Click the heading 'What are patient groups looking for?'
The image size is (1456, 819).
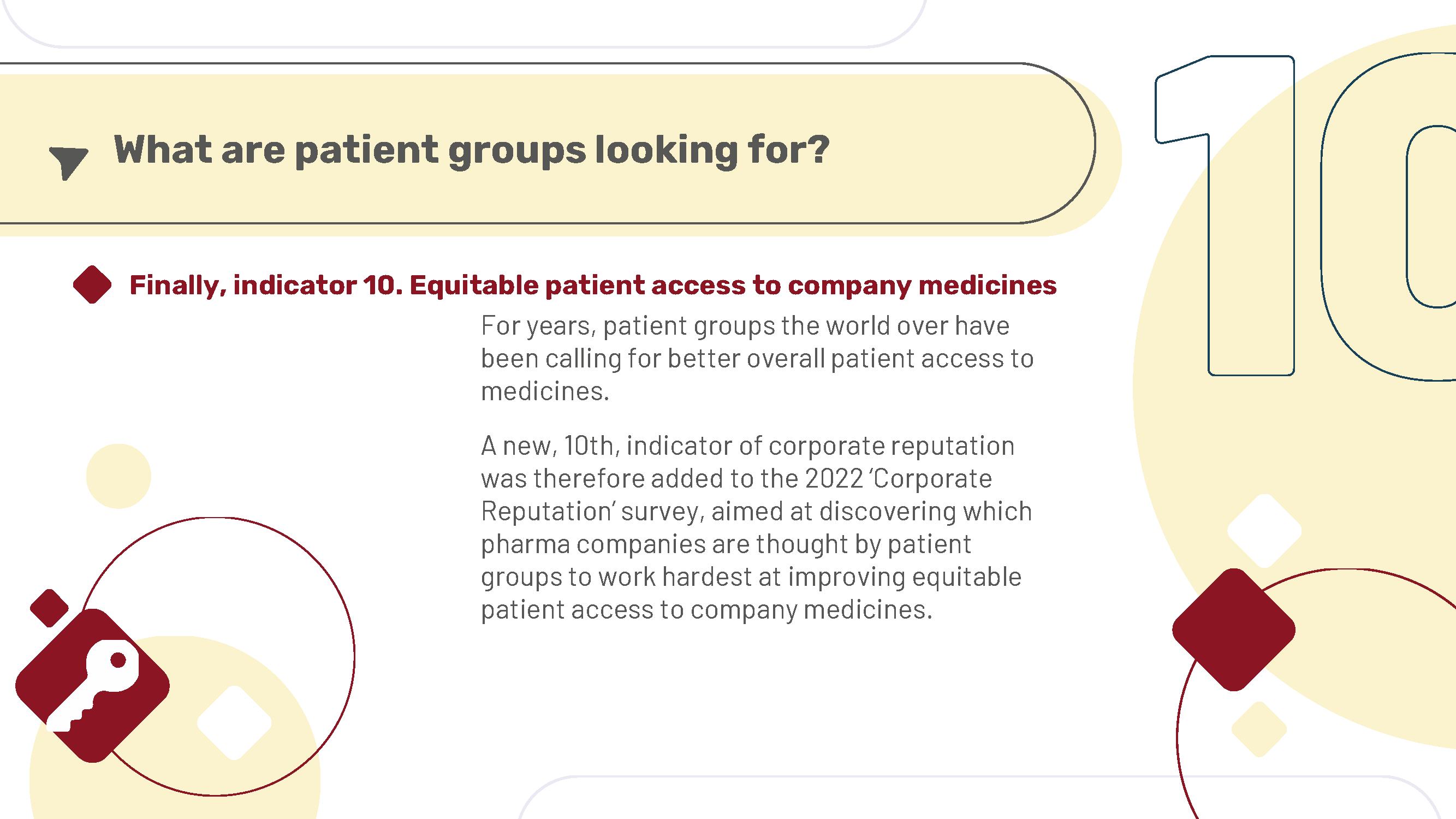point(471,150)
